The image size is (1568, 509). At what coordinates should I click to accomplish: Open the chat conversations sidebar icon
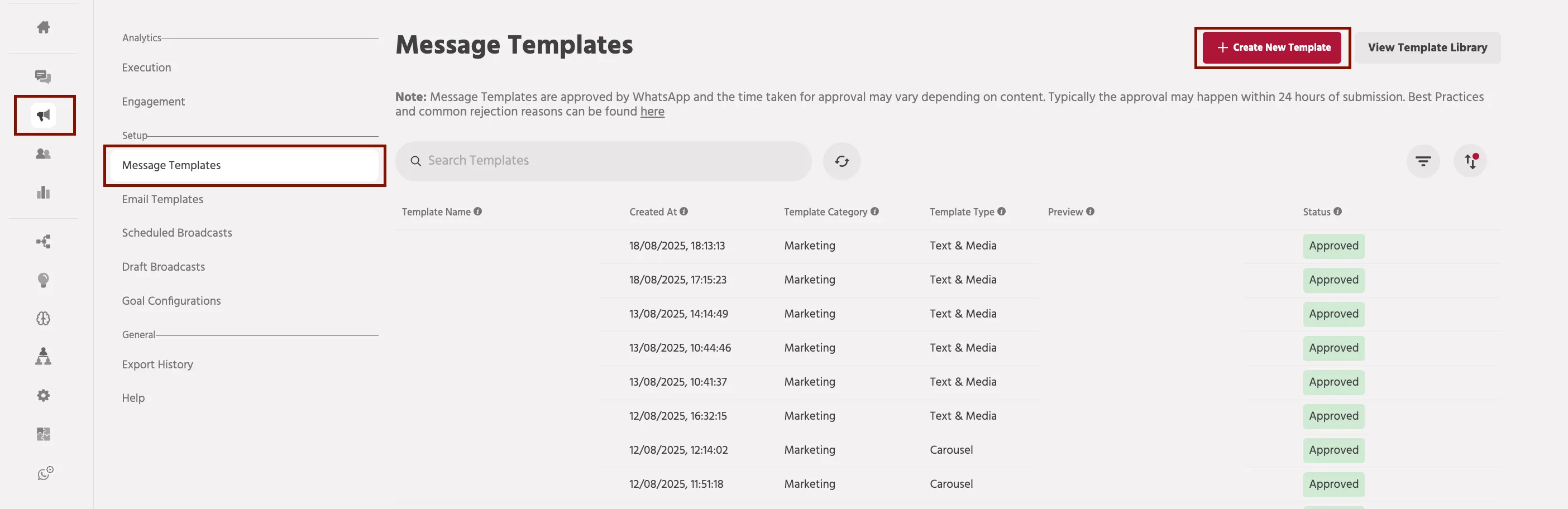pos(43,76)
